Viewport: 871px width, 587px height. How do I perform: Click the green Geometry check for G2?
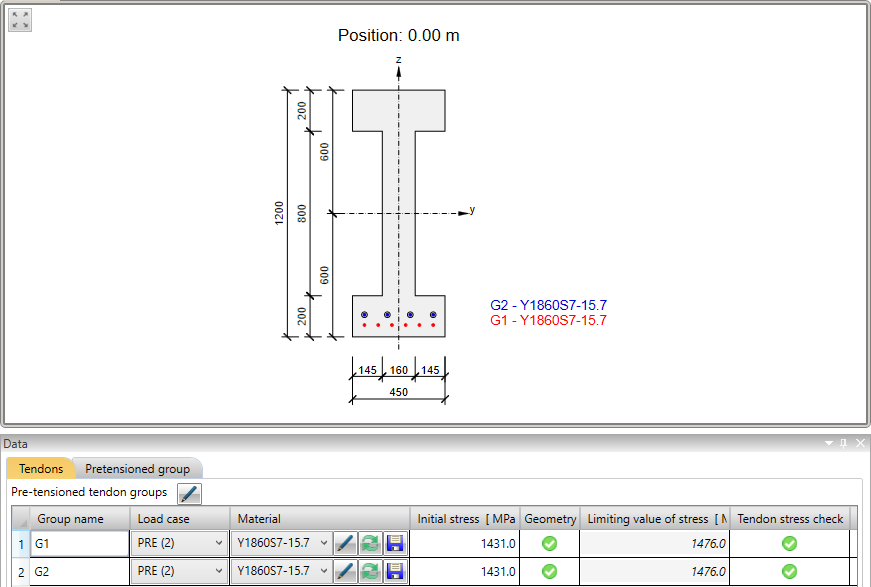(549, 571)
